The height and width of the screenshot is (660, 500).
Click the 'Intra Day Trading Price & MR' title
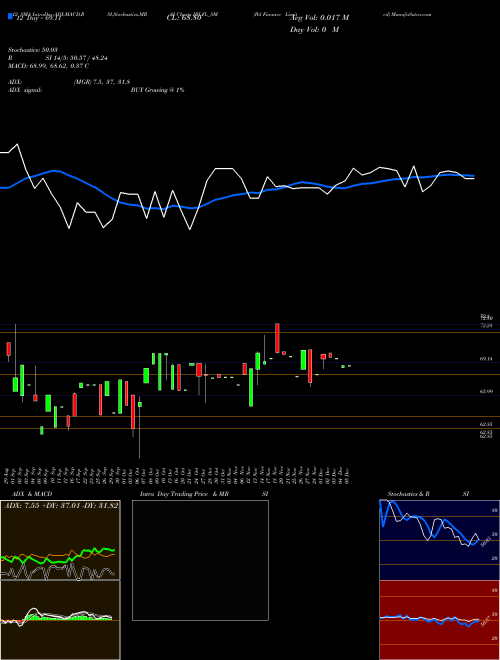click(x=184, y=494)
